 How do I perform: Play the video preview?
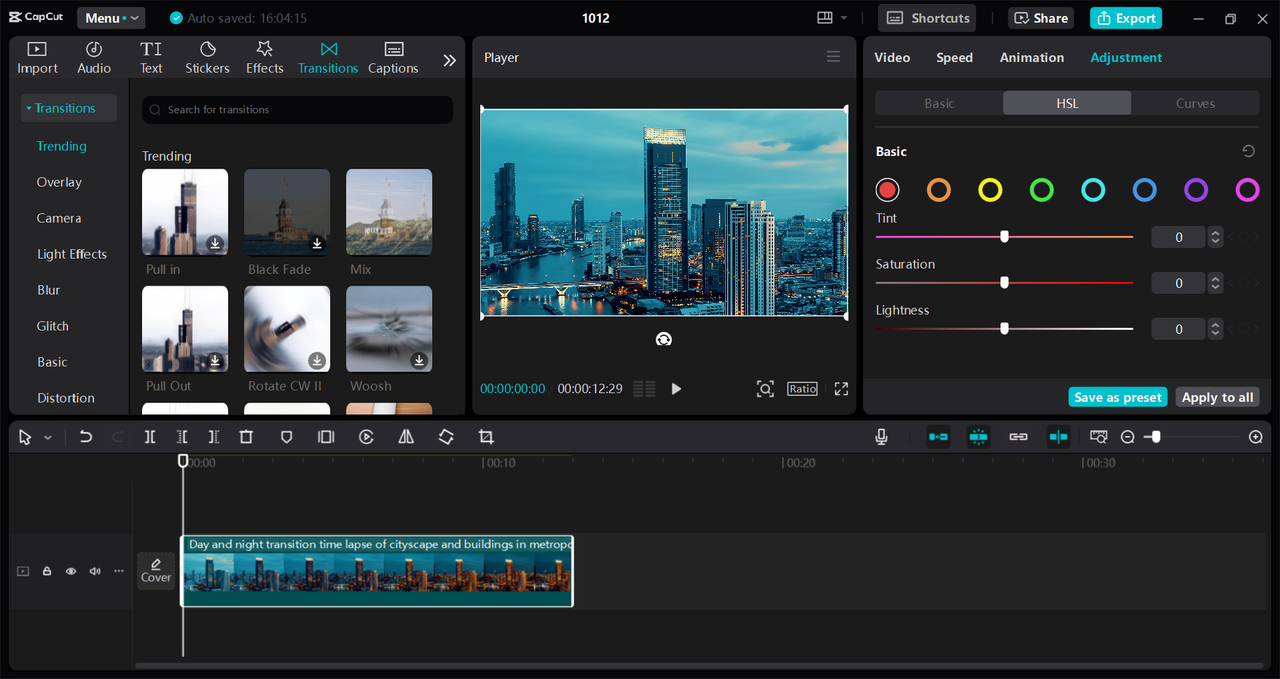(676, 389)
